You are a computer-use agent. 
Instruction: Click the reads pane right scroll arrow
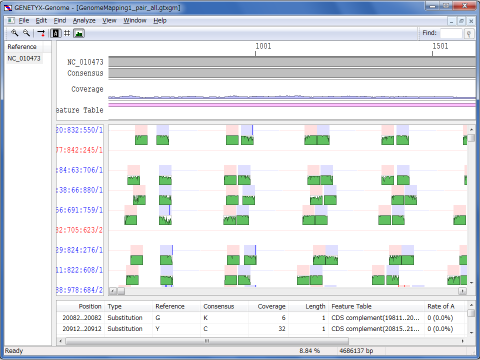(x=462, y=291)
